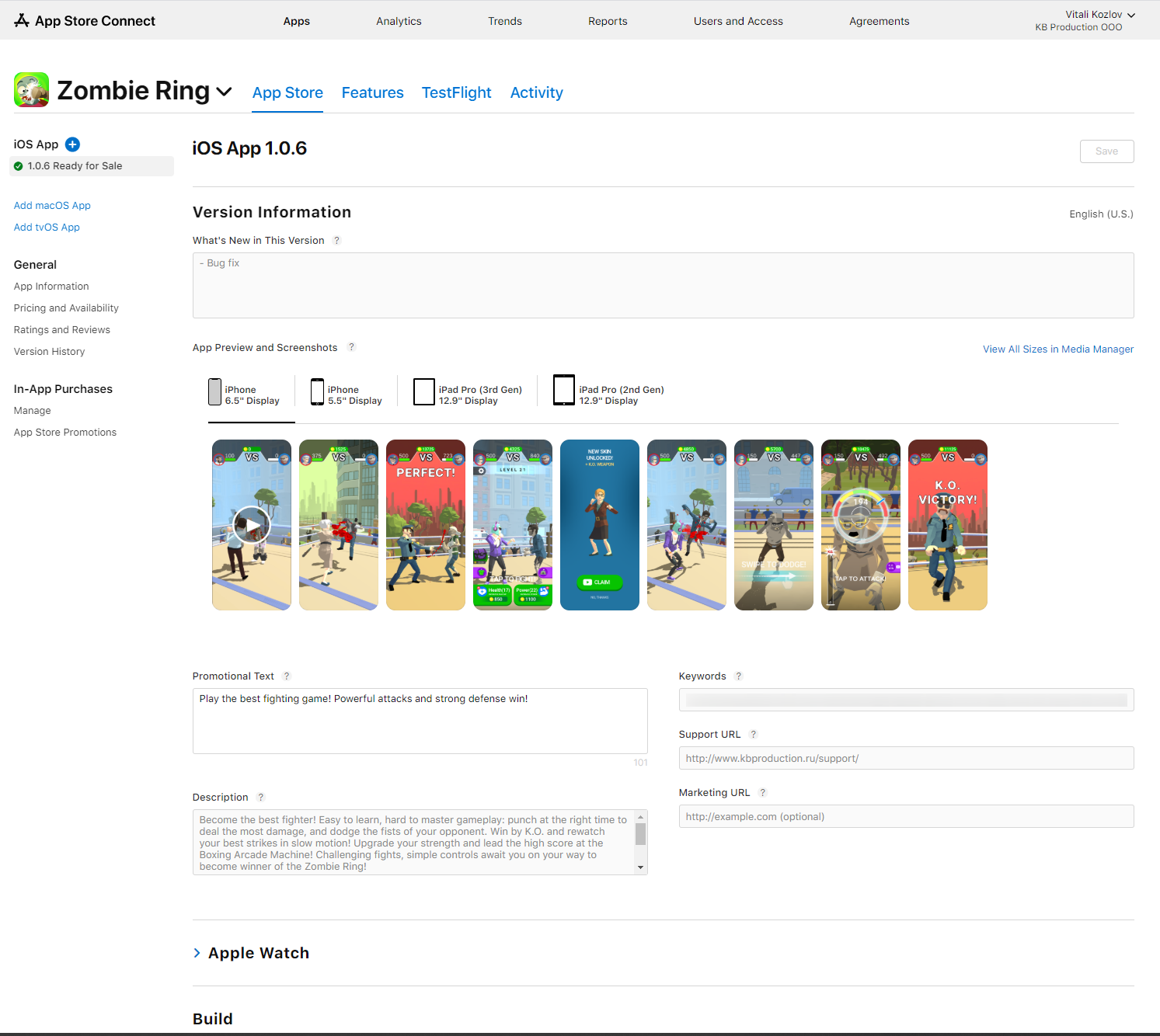This screenshot has width=1160, height=1036.
Task: Click Add macOS App link
Action: click(x=52, y=206)
